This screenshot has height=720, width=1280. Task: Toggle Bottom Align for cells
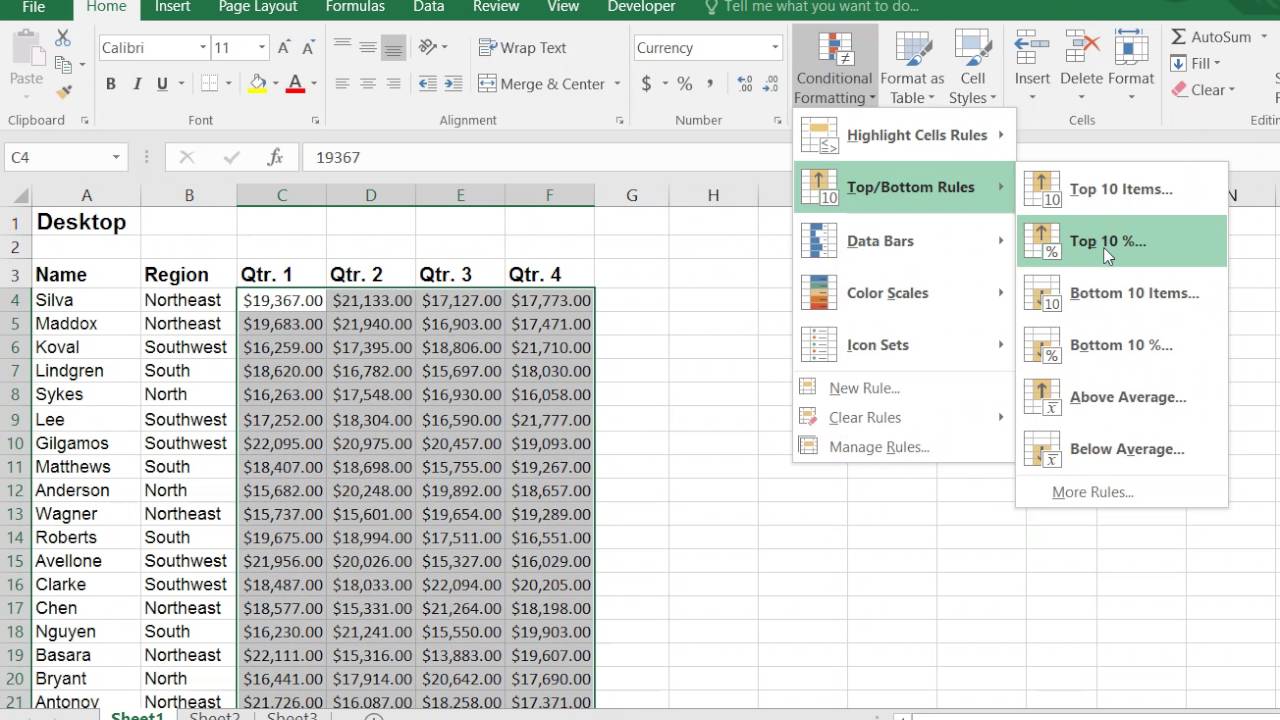pyautogui.click(x=393, y=47)
